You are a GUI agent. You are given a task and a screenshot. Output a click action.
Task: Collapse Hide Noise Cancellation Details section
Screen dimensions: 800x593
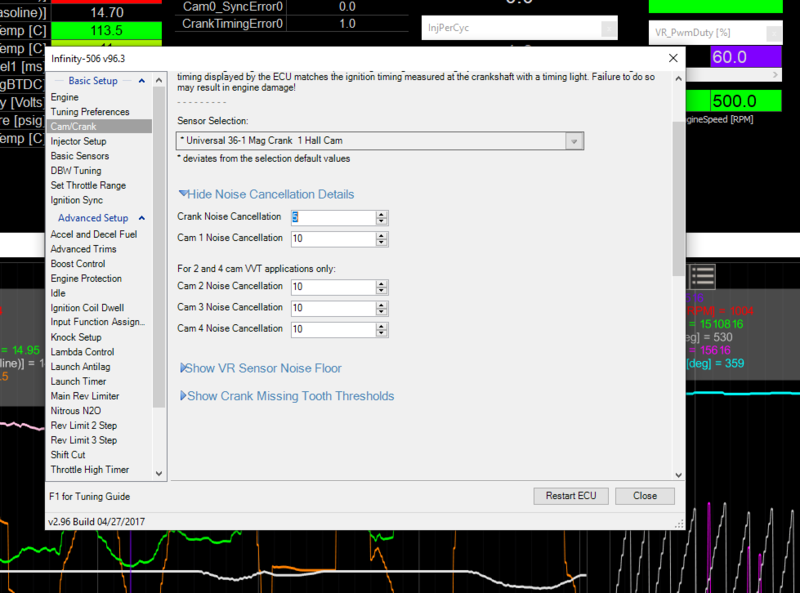266,194
